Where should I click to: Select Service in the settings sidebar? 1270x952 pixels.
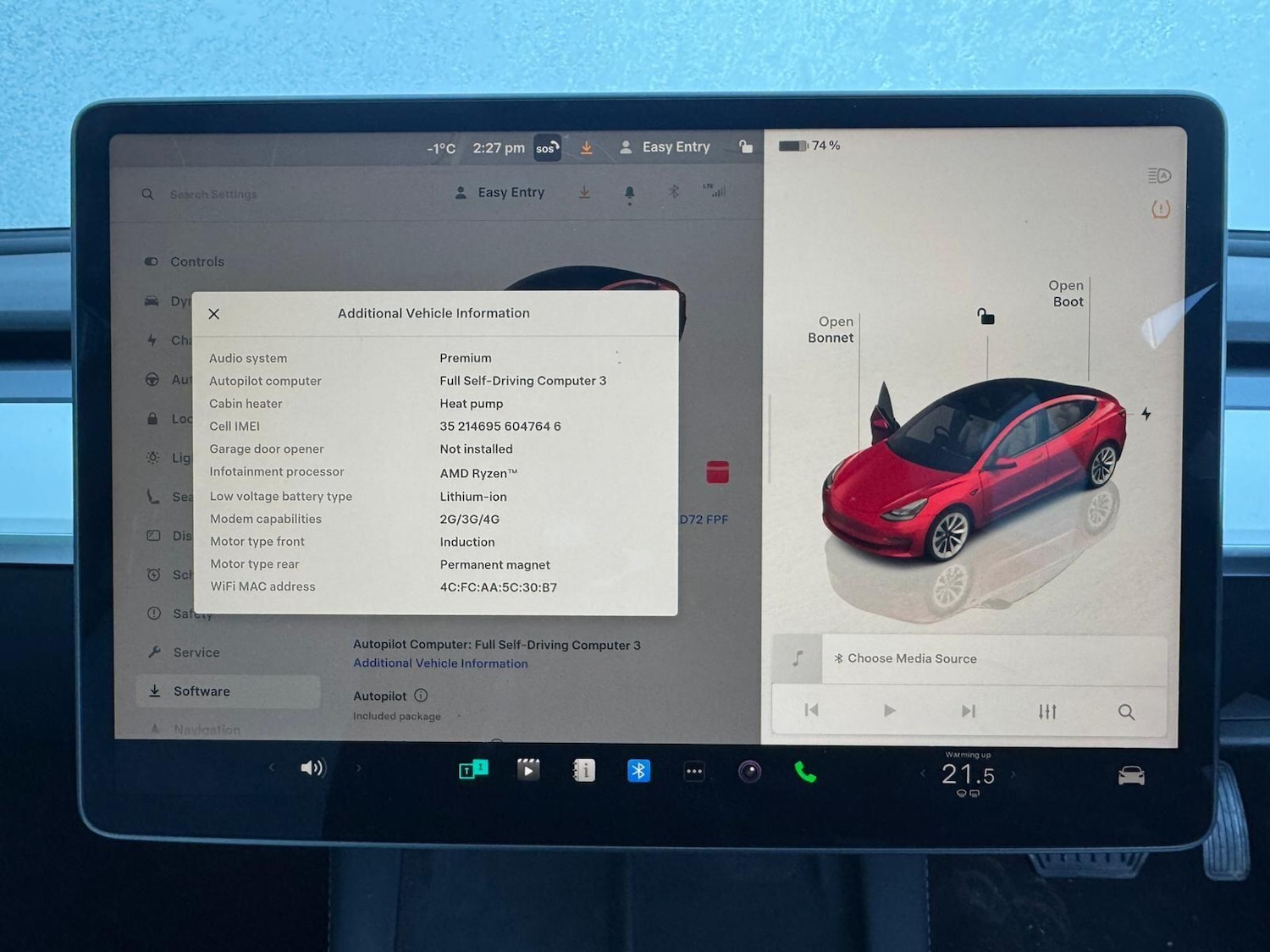[196, 652]
